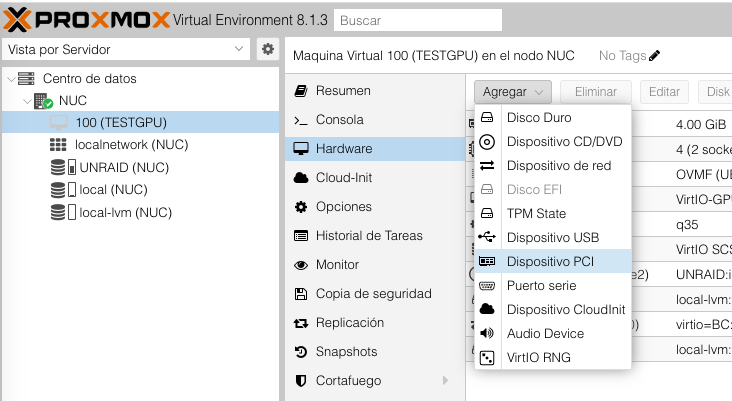
Task: Click the Cortafuego shield icon
Action: (300, 381)
